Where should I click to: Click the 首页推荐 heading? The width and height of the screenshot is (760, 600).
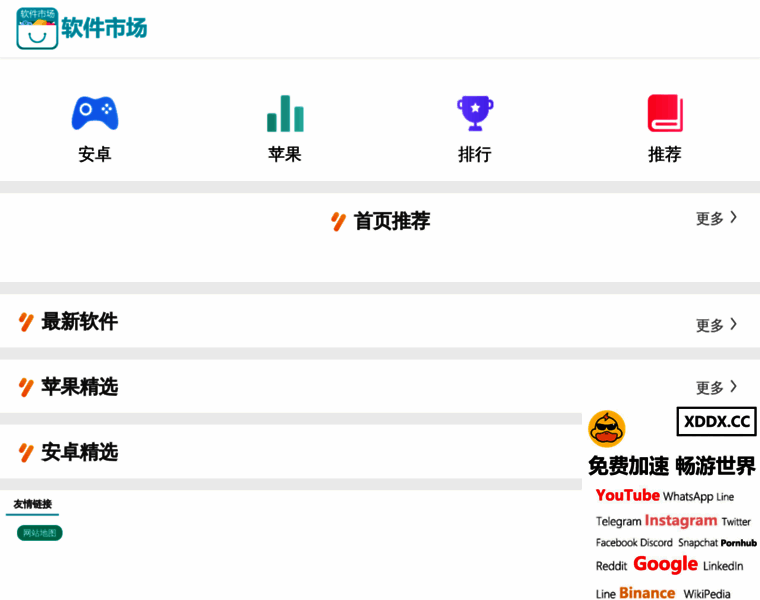coord(392,221)
